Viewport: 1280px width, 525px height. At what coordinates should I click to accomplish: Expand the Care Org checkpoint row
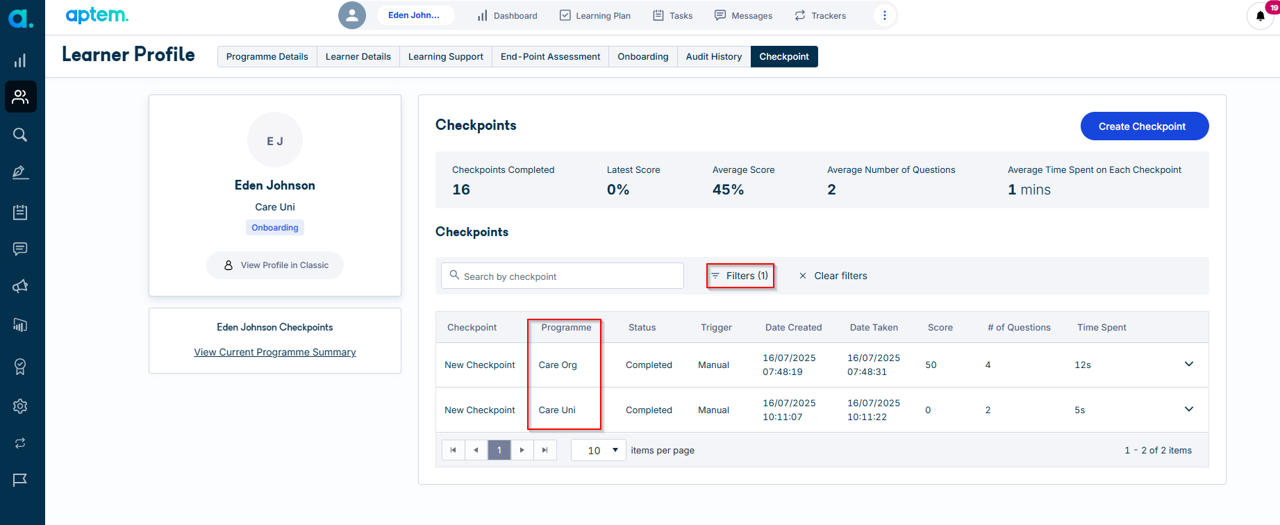click(x=1189, y=364)
